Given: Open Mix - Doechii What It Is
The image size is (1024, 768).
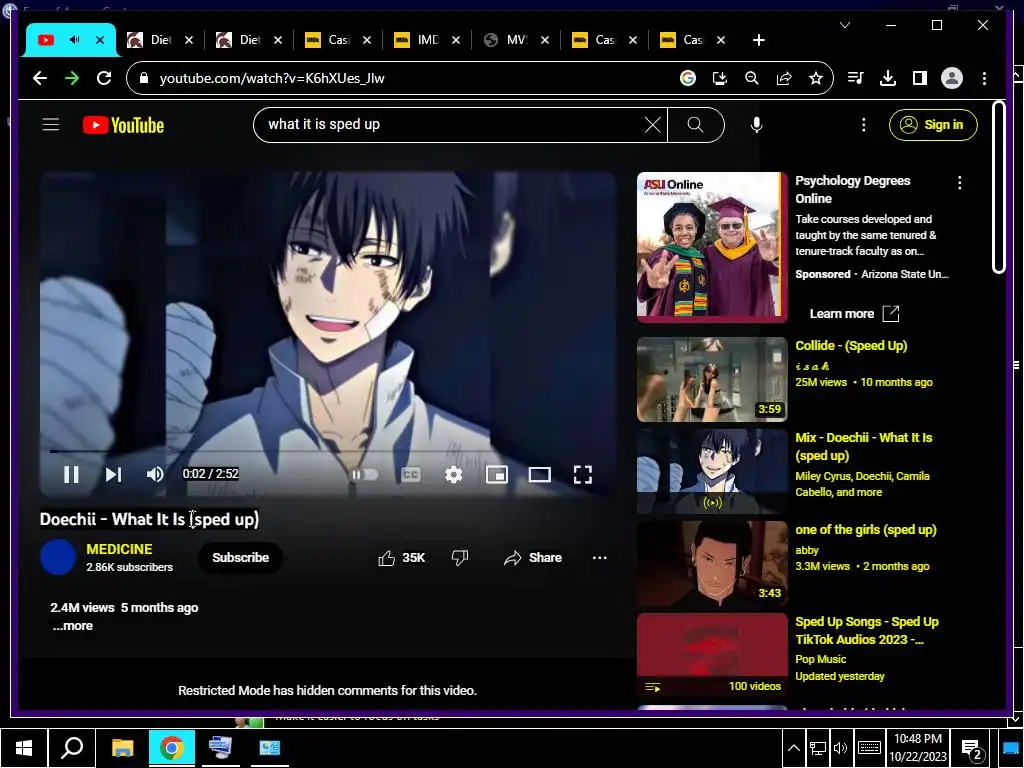Looking at the screenshot, I should [863, 447].
